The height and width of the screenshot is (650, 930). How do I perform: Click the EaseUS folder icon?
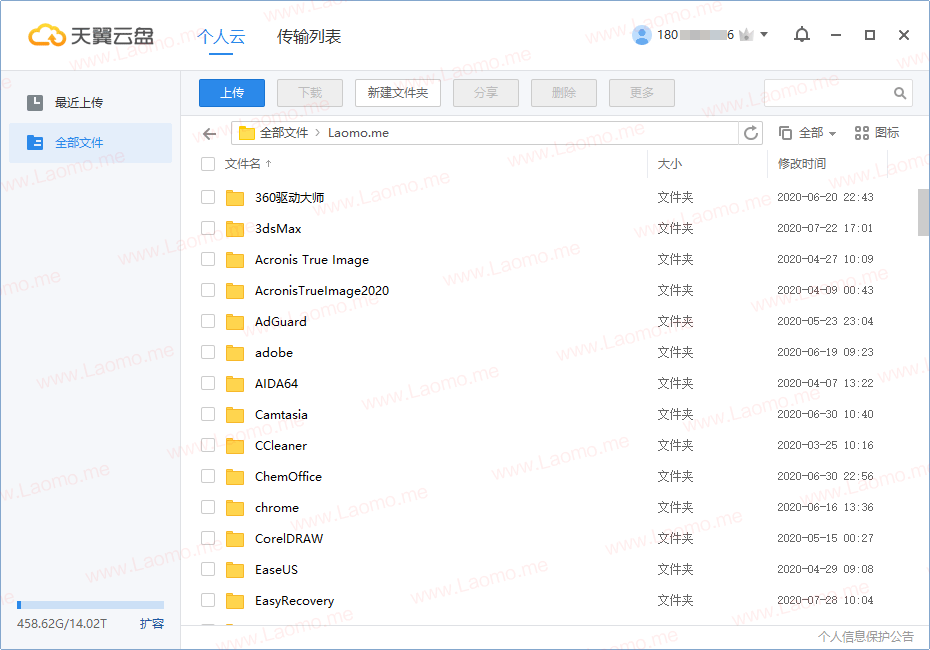(235, 570)
